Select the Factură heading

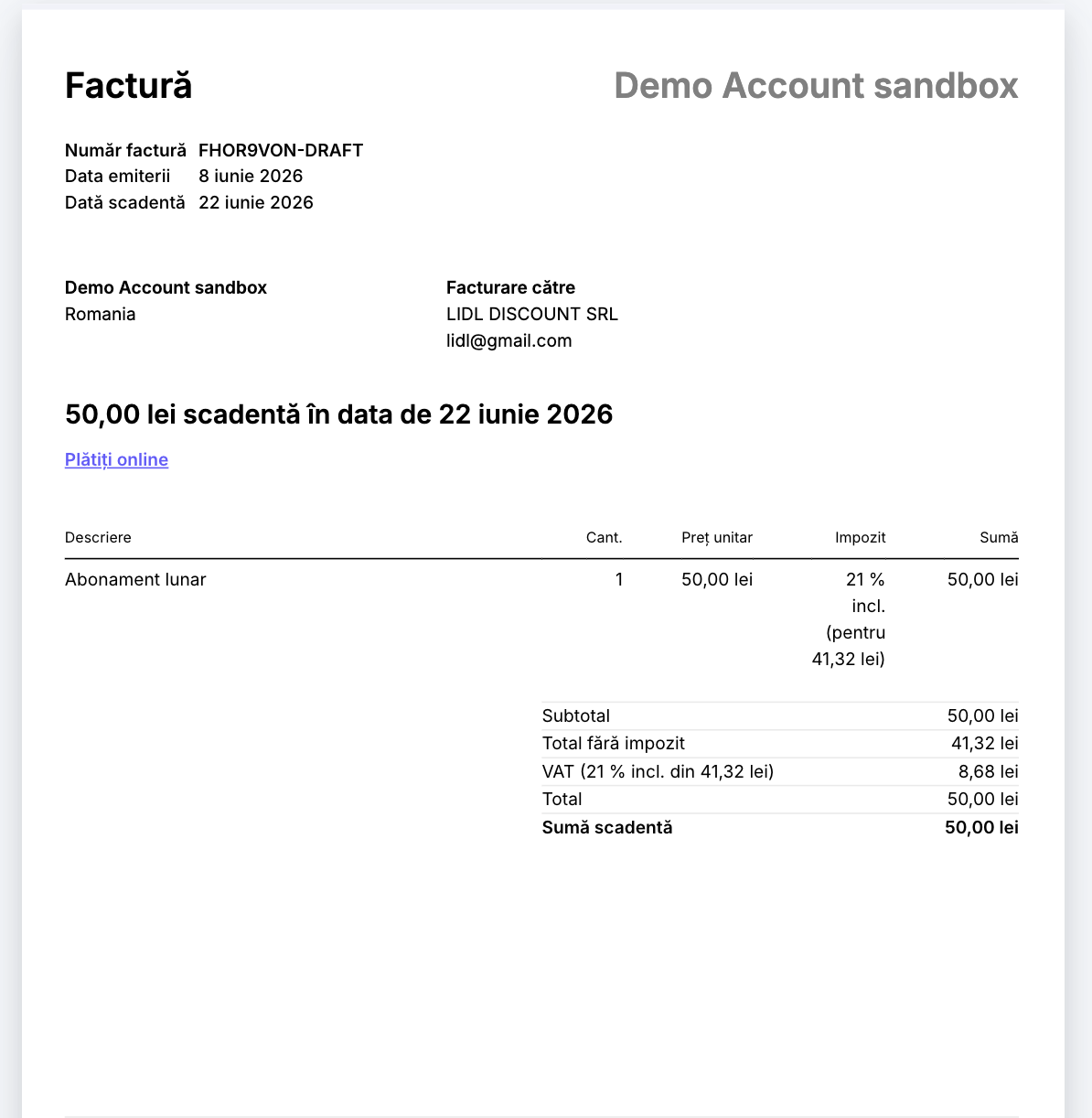point(129,85)
